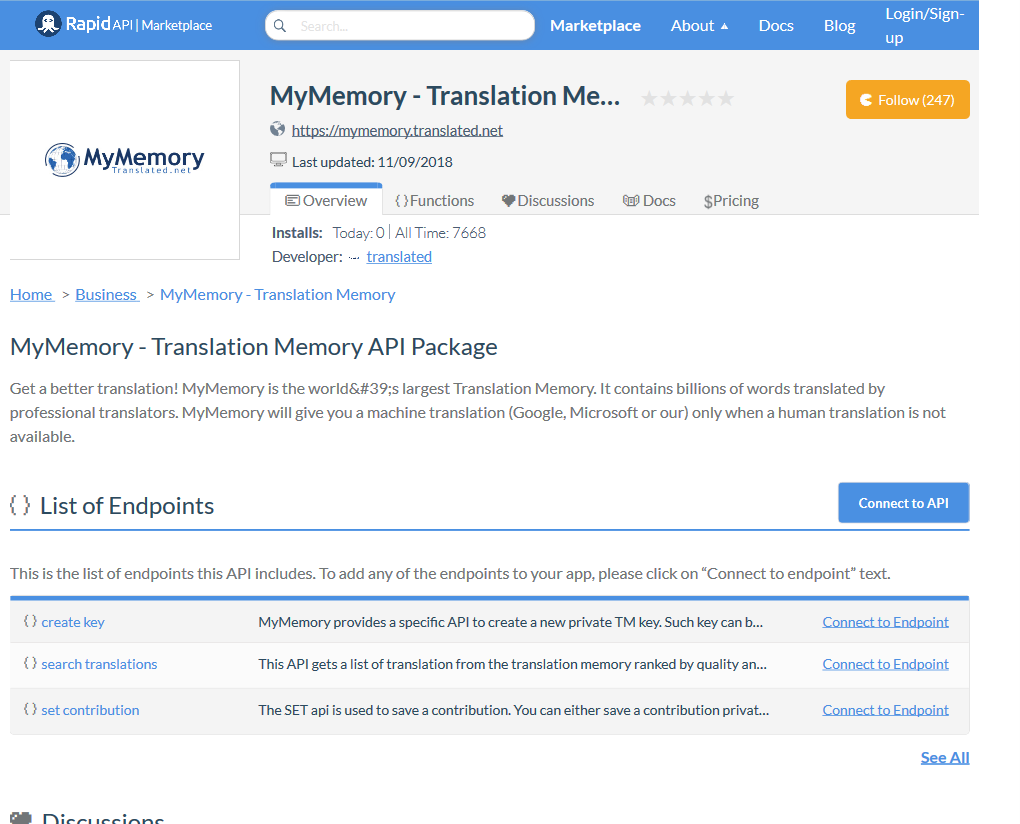Click the curly braces icon beside create key

point(30,622)
